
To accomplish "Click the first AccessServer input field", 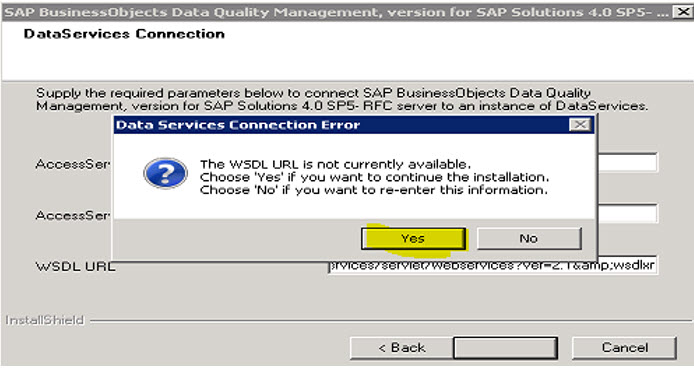I will pyautogui.click(x=627, y=163).
